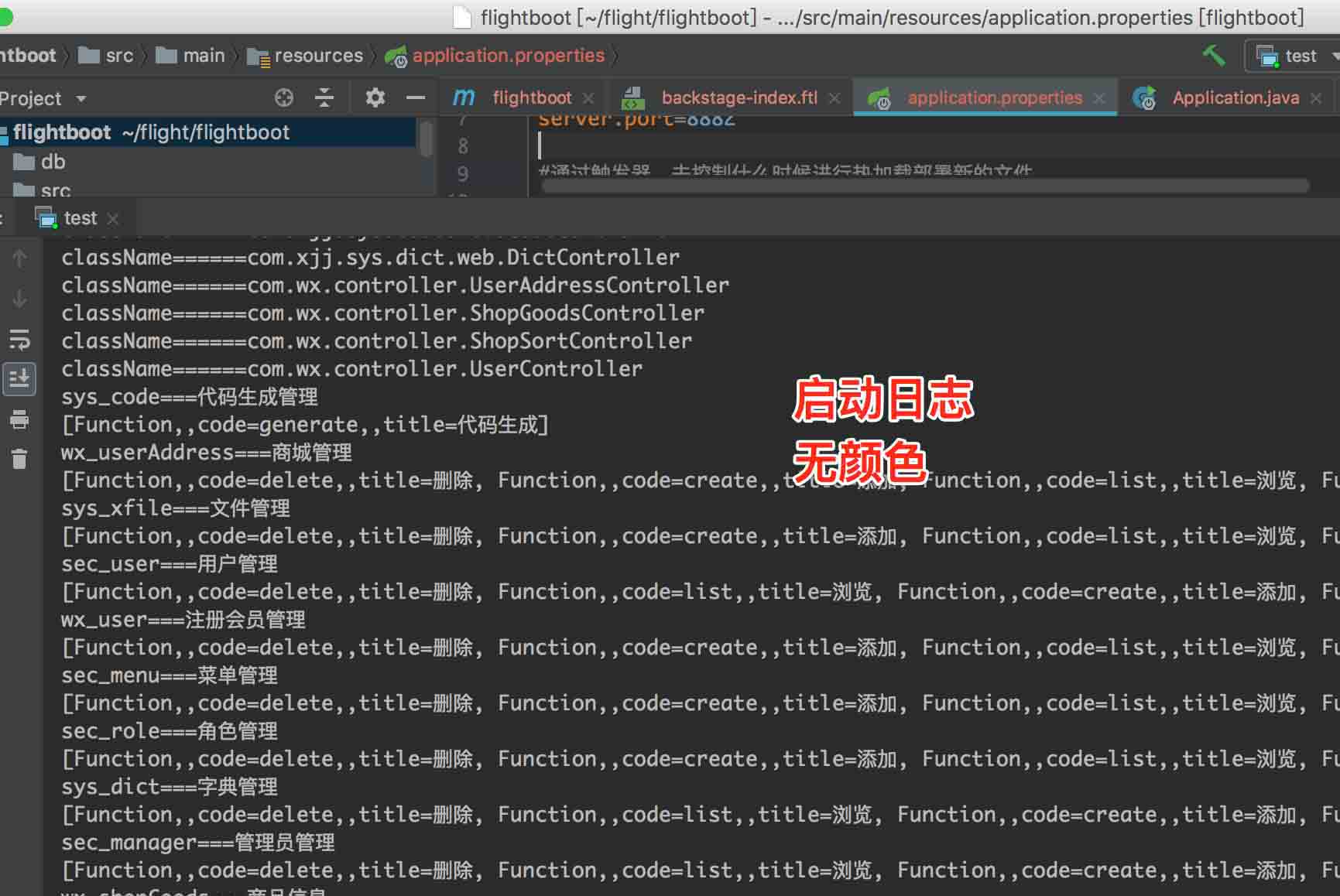Click the down arrow in console toolbar
The image size is (1340, 896).
pos(19,299)
